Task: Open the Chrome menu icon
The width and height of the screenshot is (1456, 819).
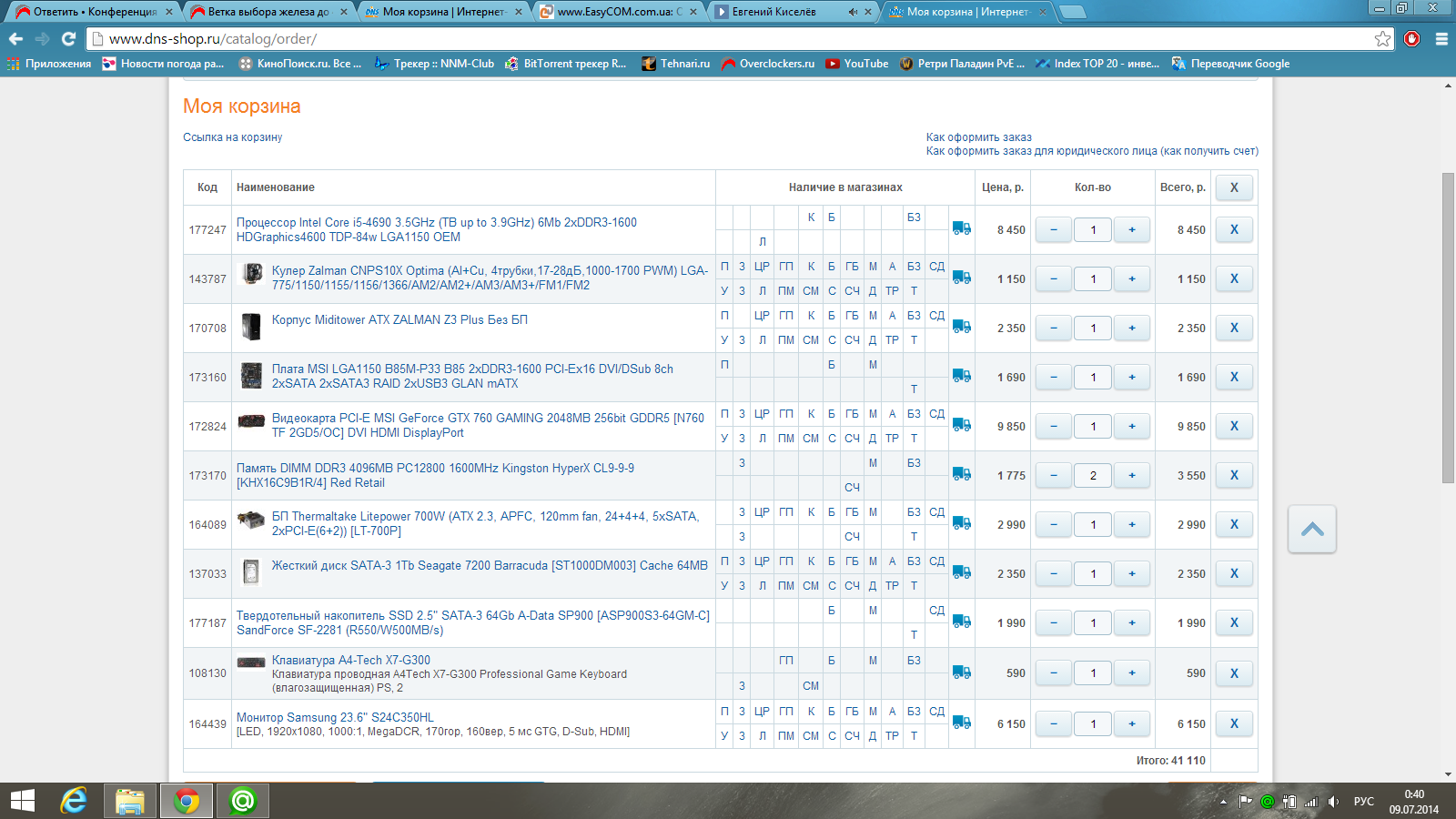Action: tap(1441, 39)
